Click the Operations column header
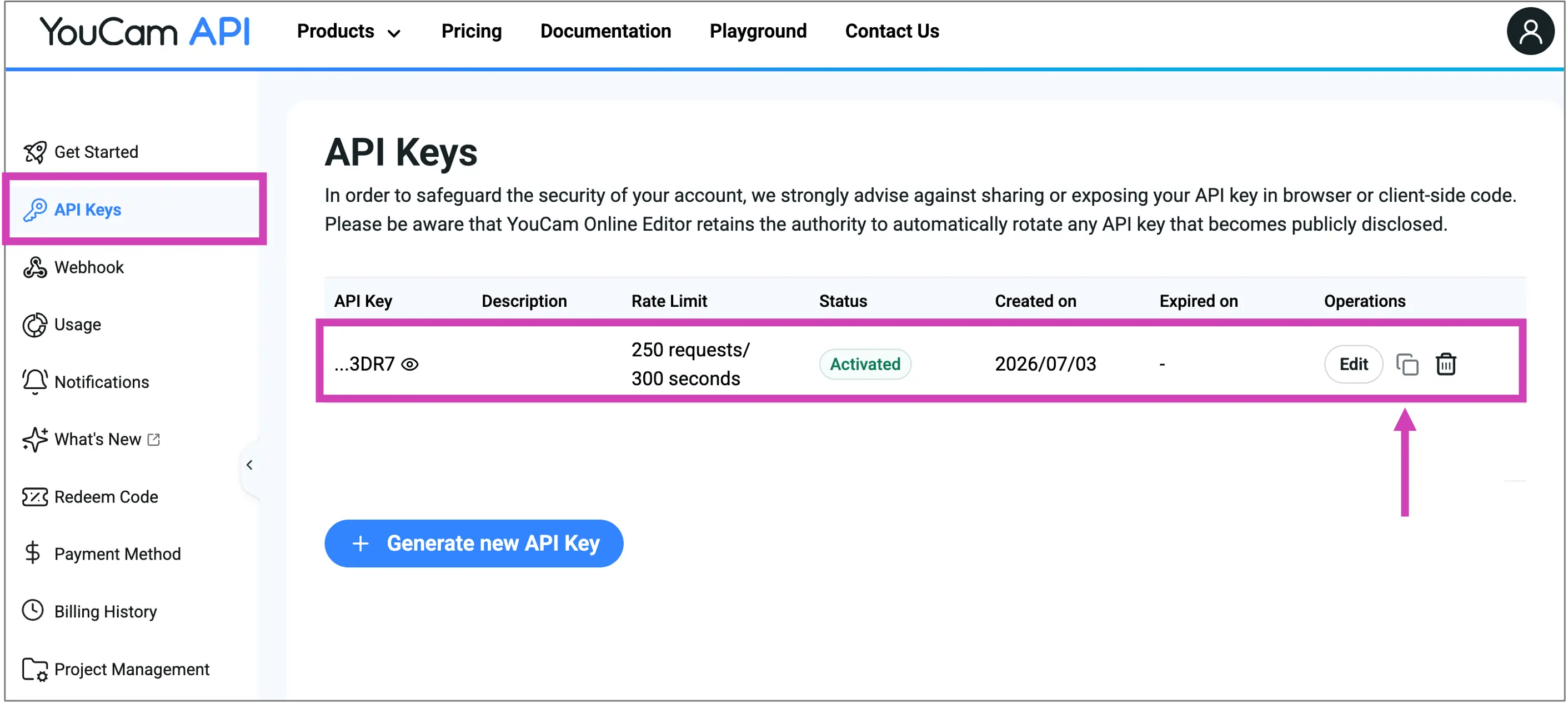This screenshot has height=703, width=1568. [1364, 301]
